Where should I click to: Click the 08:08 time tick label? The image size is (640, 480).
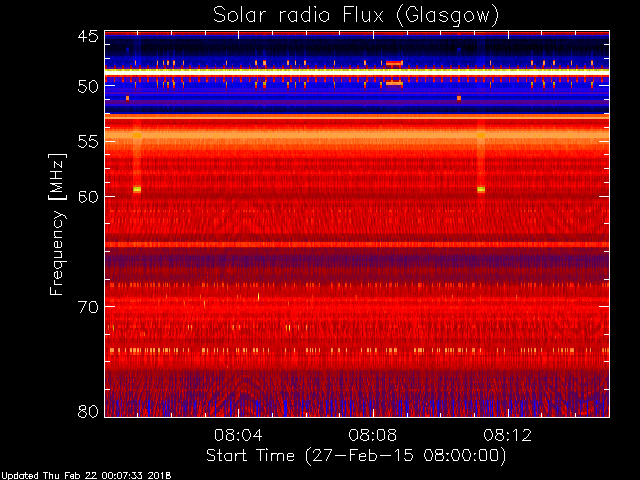[373, 435]
